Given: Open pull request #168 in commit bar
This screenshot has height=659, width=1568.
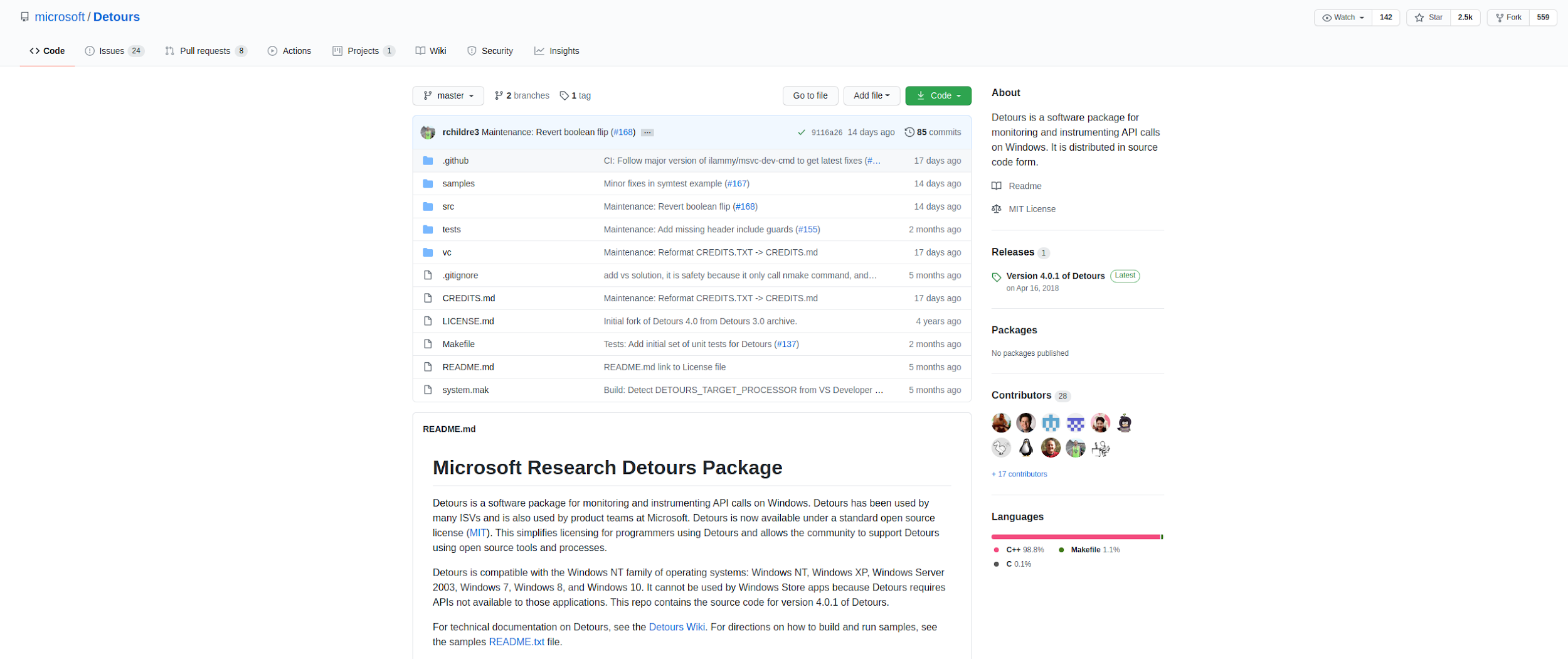Looking at the screenshot, I should [623, 132].
